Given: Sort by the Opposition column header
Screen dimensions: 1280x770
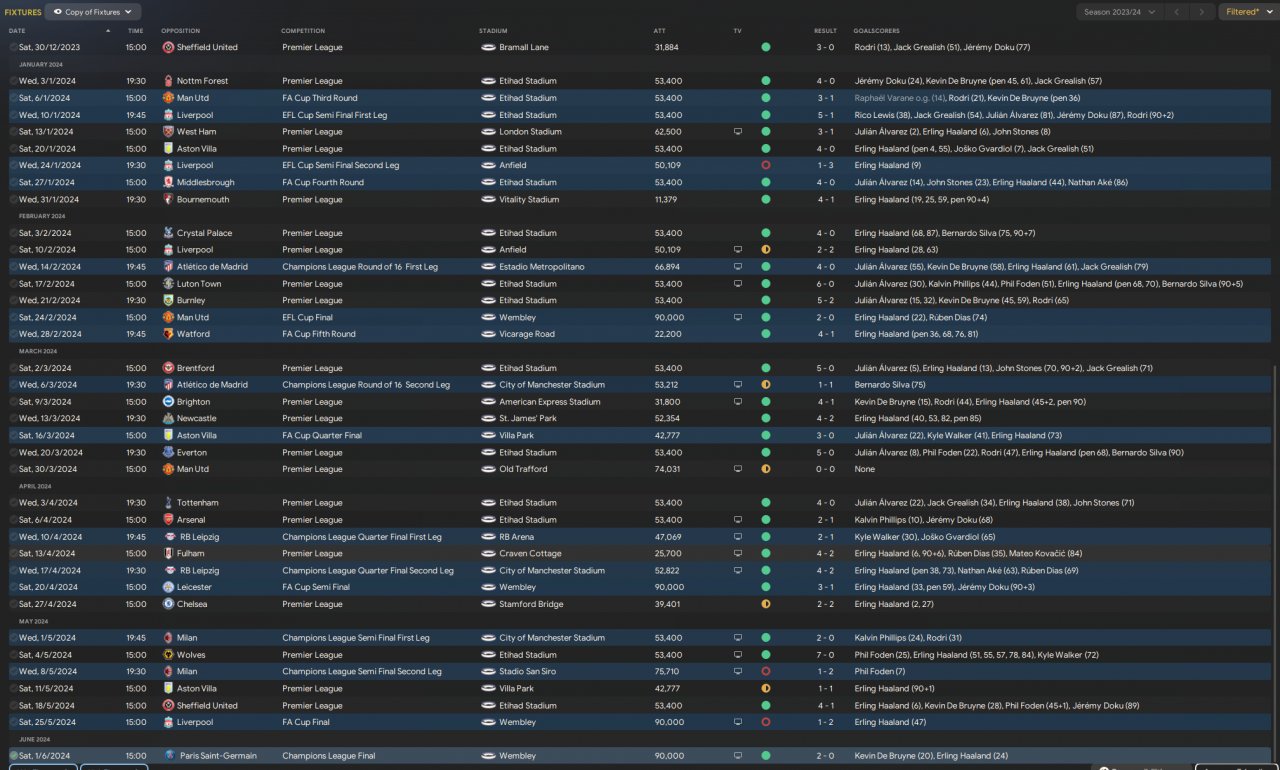Looking at the screenshot, I should [x=180, y=31].
